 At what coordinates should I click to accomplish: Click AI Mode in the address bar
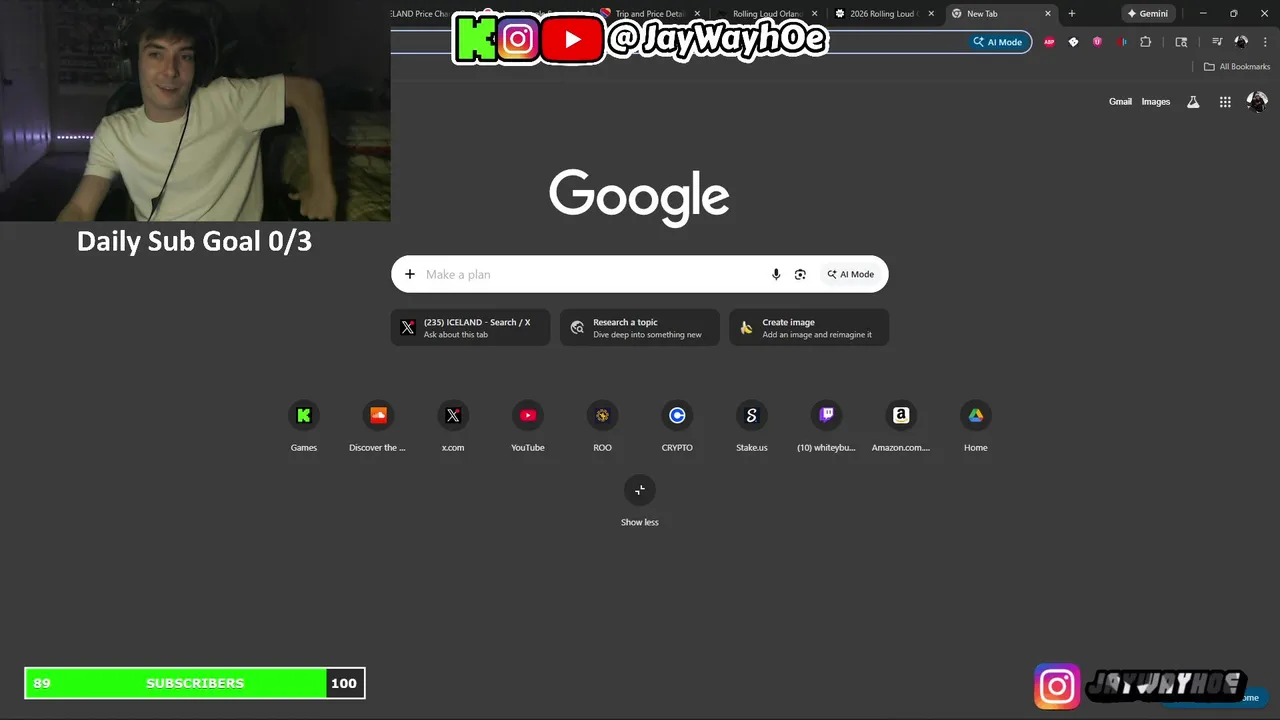click(x=998, y=42)
